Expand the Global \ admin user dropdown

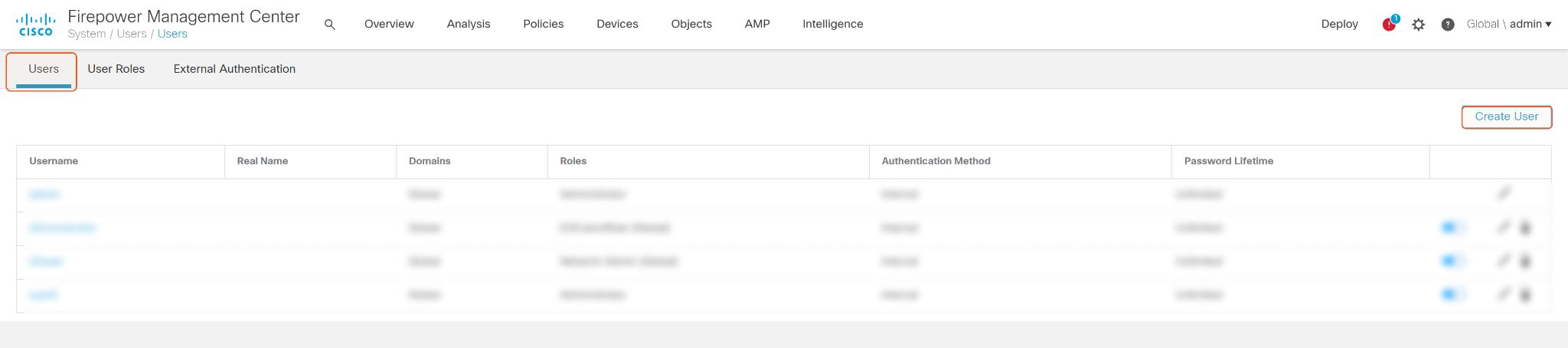(x=1509, y=25)
